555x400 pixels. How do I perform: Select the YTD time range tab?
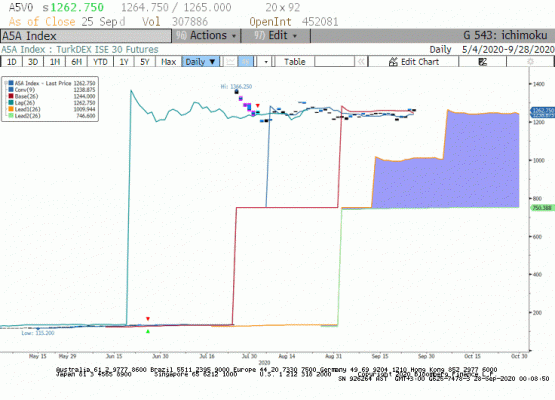point(100,62)
